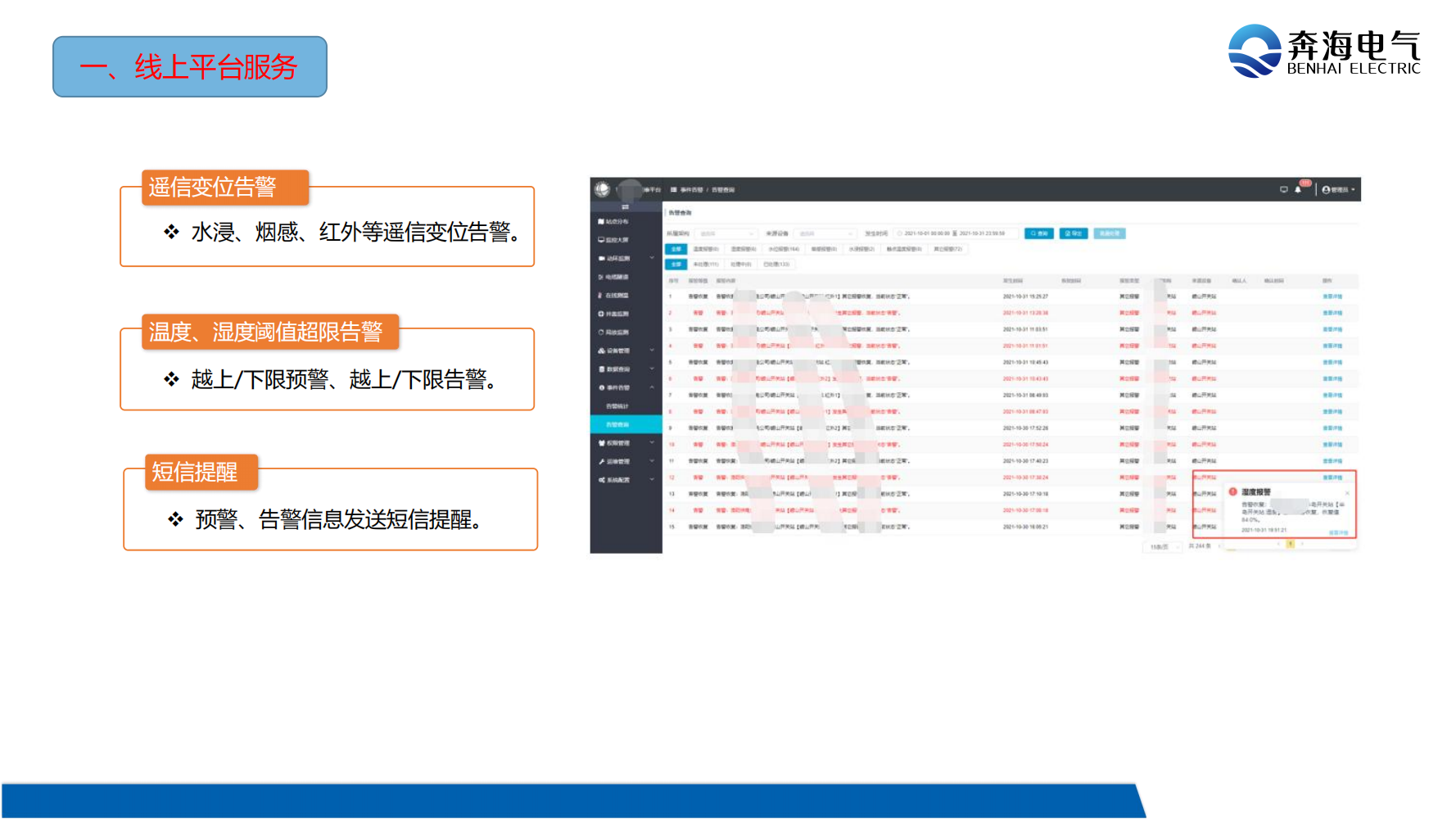Viewport: 1456px width, 819px height.
Task: Open 查看详情 link for alarm row 5
Action: point(1332,362)
